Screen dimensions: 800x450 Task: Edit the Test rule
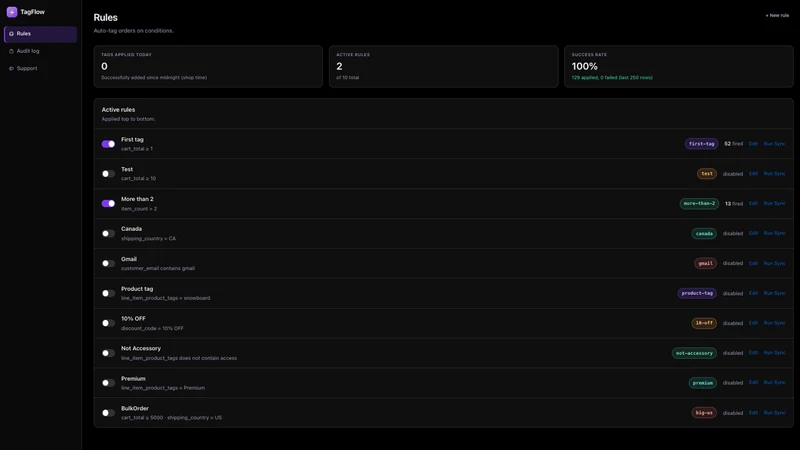[753, 173]
